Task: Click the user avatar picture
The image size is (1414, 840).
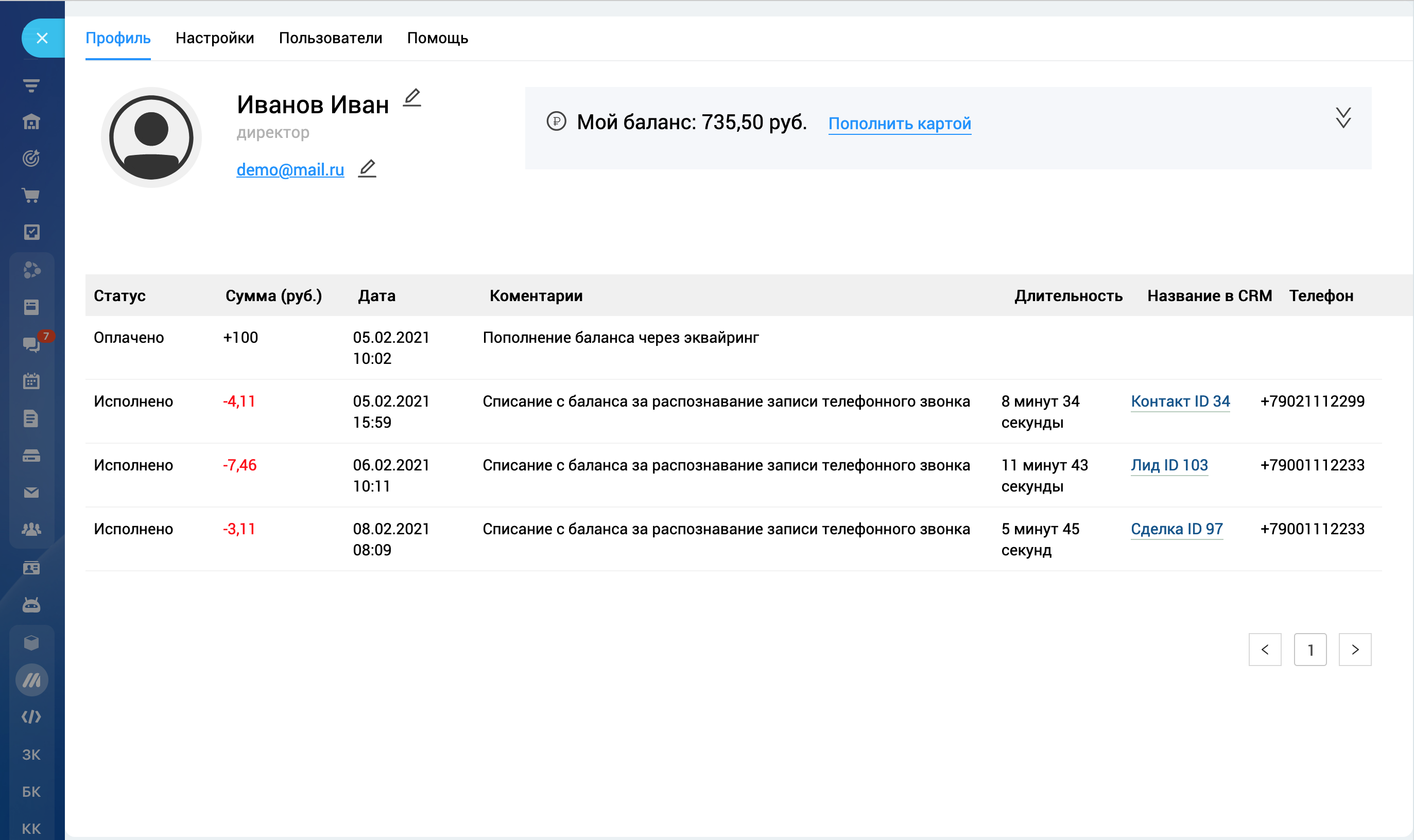Action: [x=151, y=137]
